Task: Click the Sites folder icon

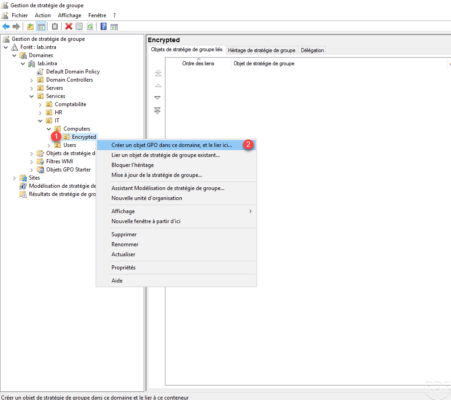Action: click(23, 178)
